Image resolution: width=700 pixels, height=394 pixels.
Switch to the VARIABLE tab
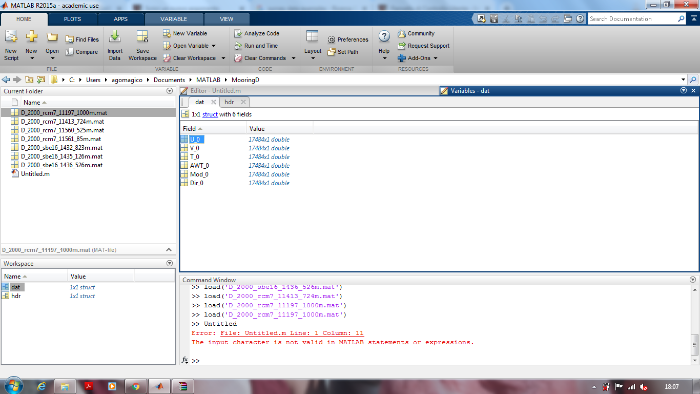174,19
